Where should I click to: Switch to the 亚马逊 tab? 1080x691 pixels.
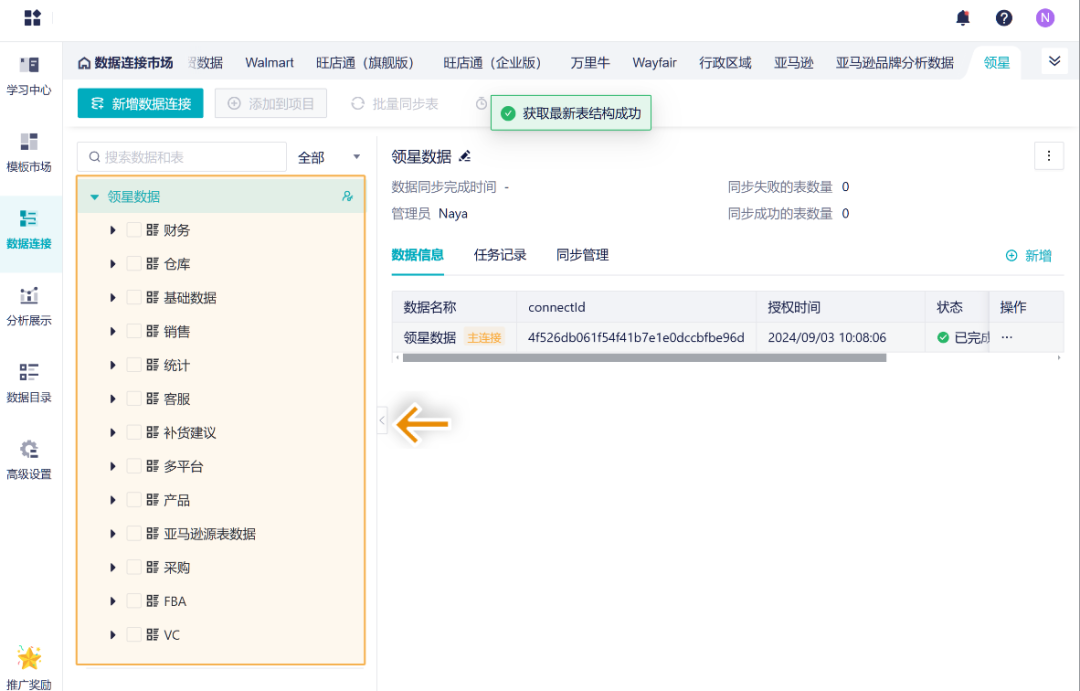pos(793,63)
